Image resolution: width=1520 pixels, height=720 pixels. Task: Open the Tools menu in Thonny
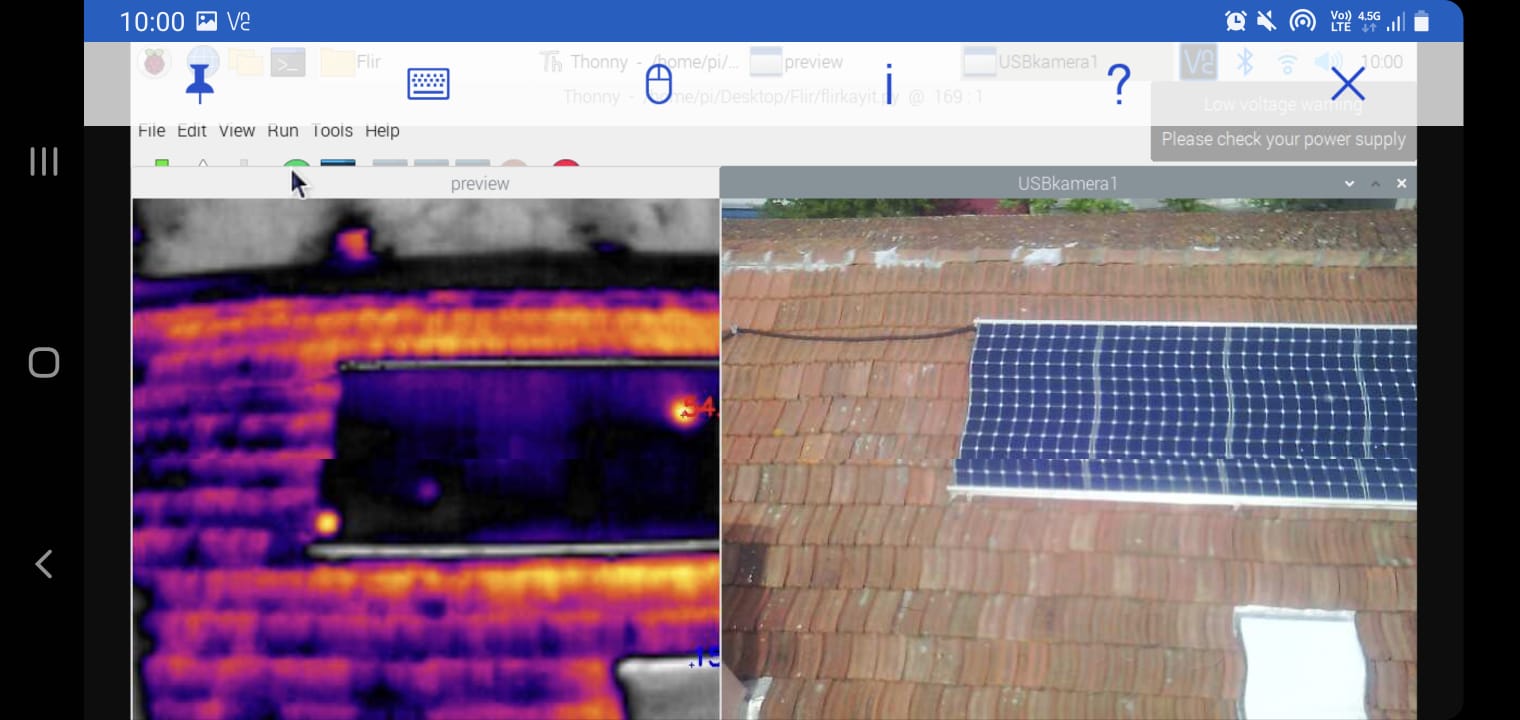click(332, 131)
